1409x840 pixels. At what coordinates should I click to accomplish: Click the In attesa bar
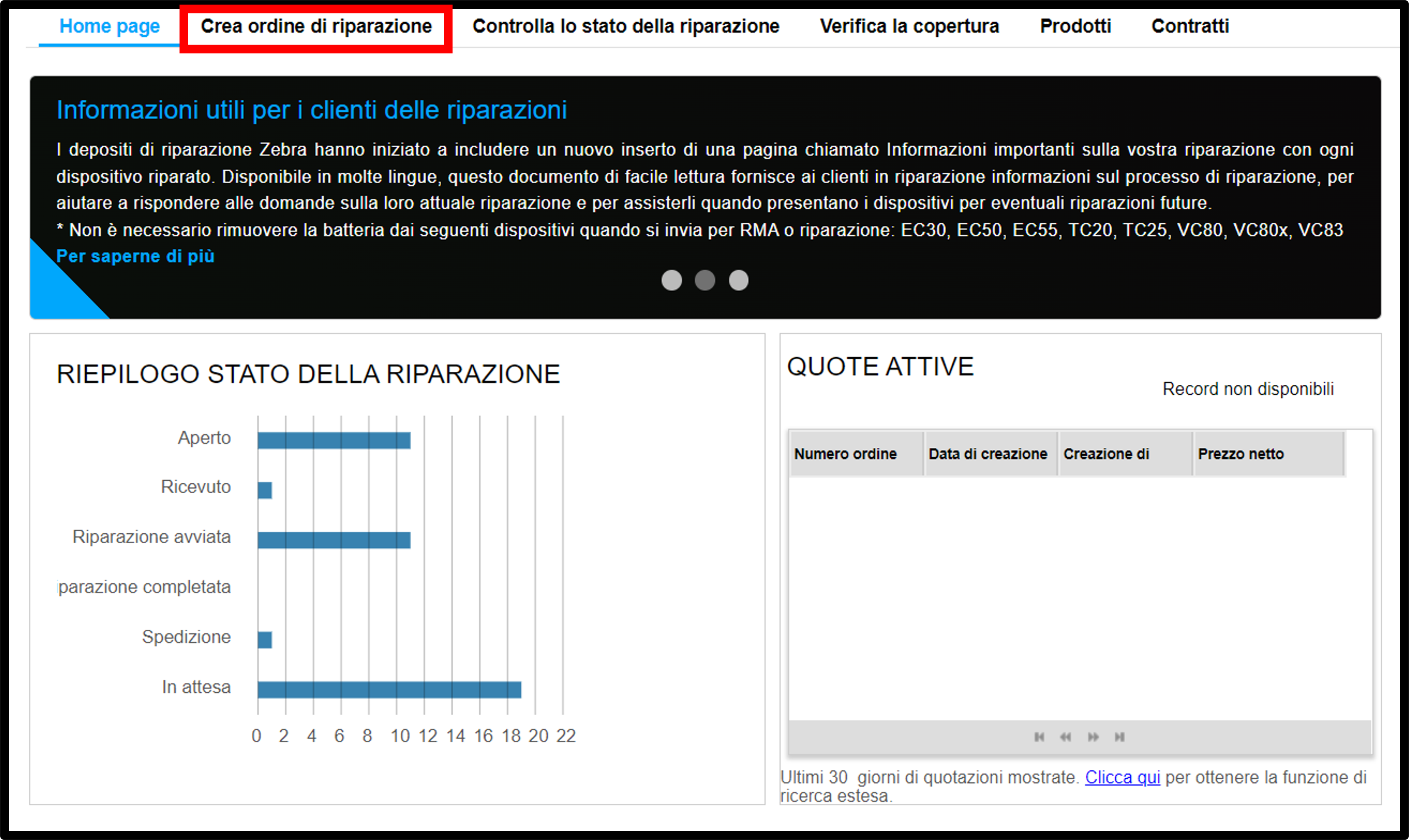[390, 689]
